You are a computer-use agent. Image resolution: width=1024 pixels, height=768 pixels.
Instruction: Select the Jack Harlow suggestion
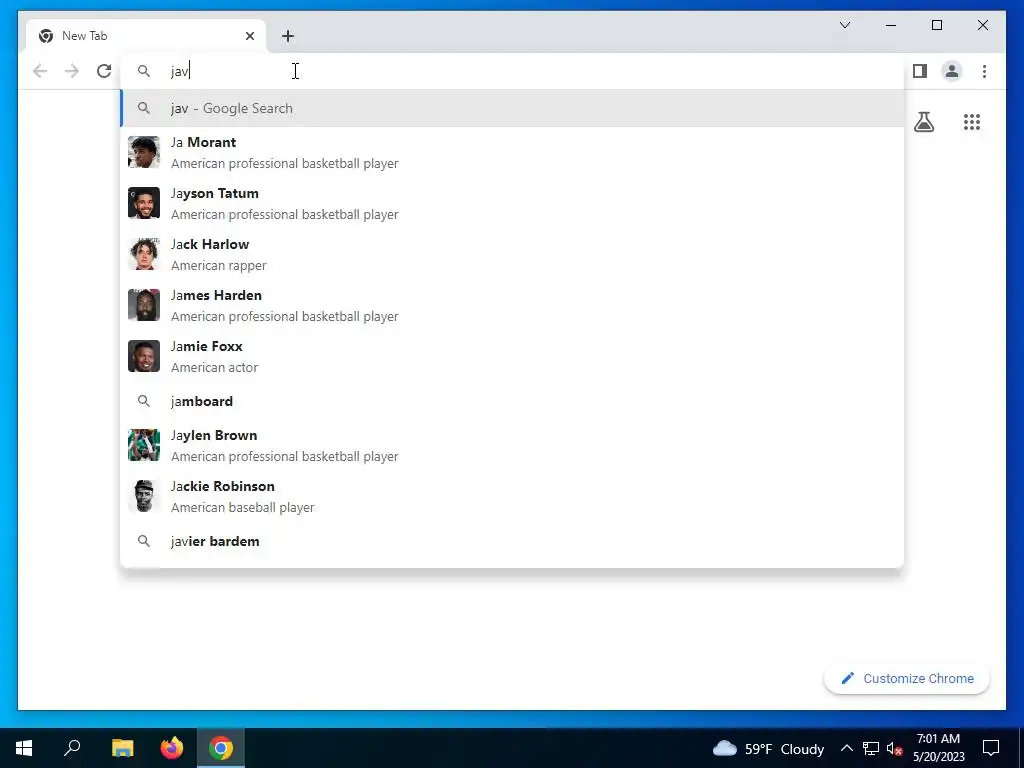(512, 254)
